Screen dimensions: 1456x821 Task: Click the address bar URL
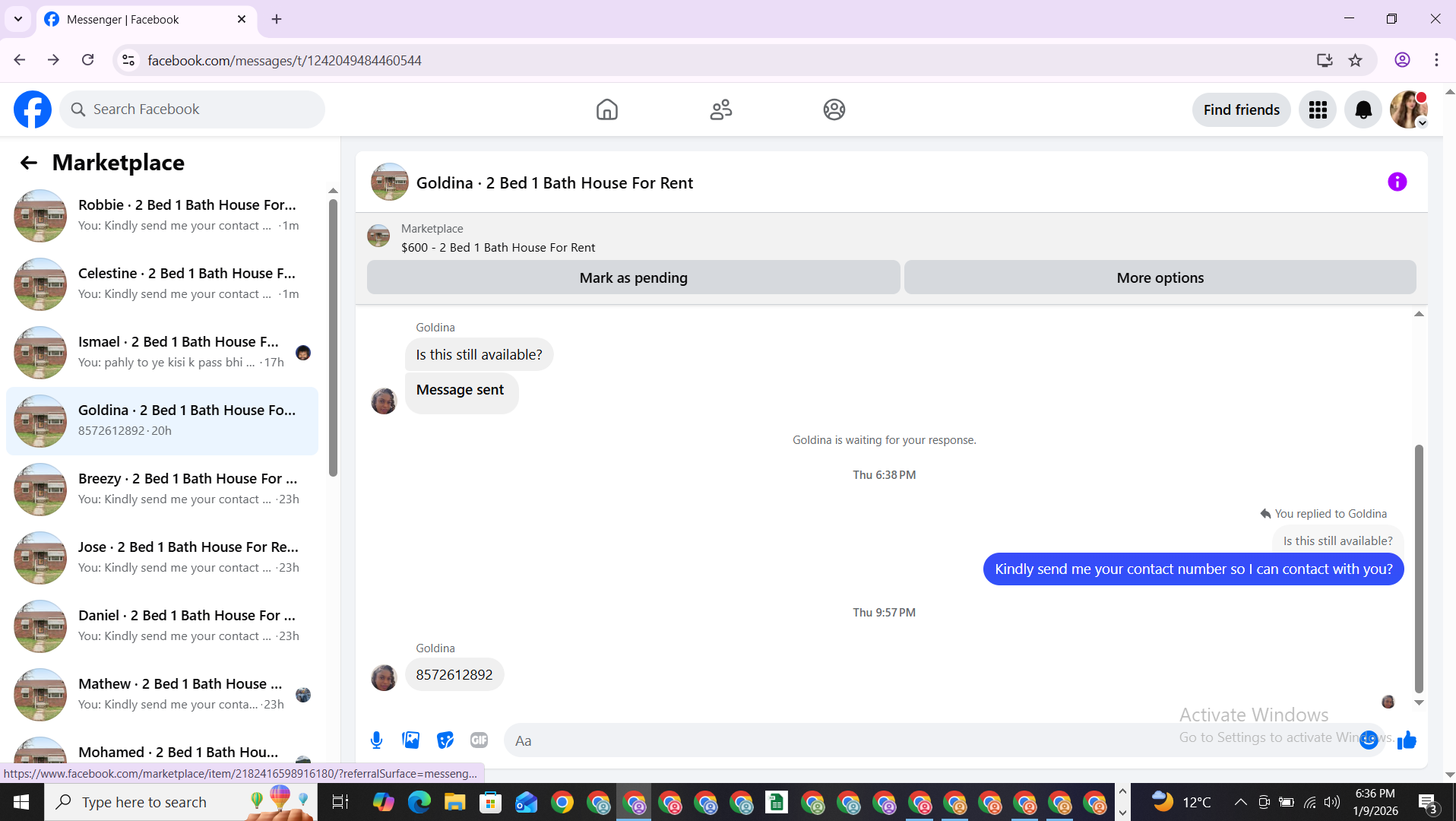coord(284,61)
